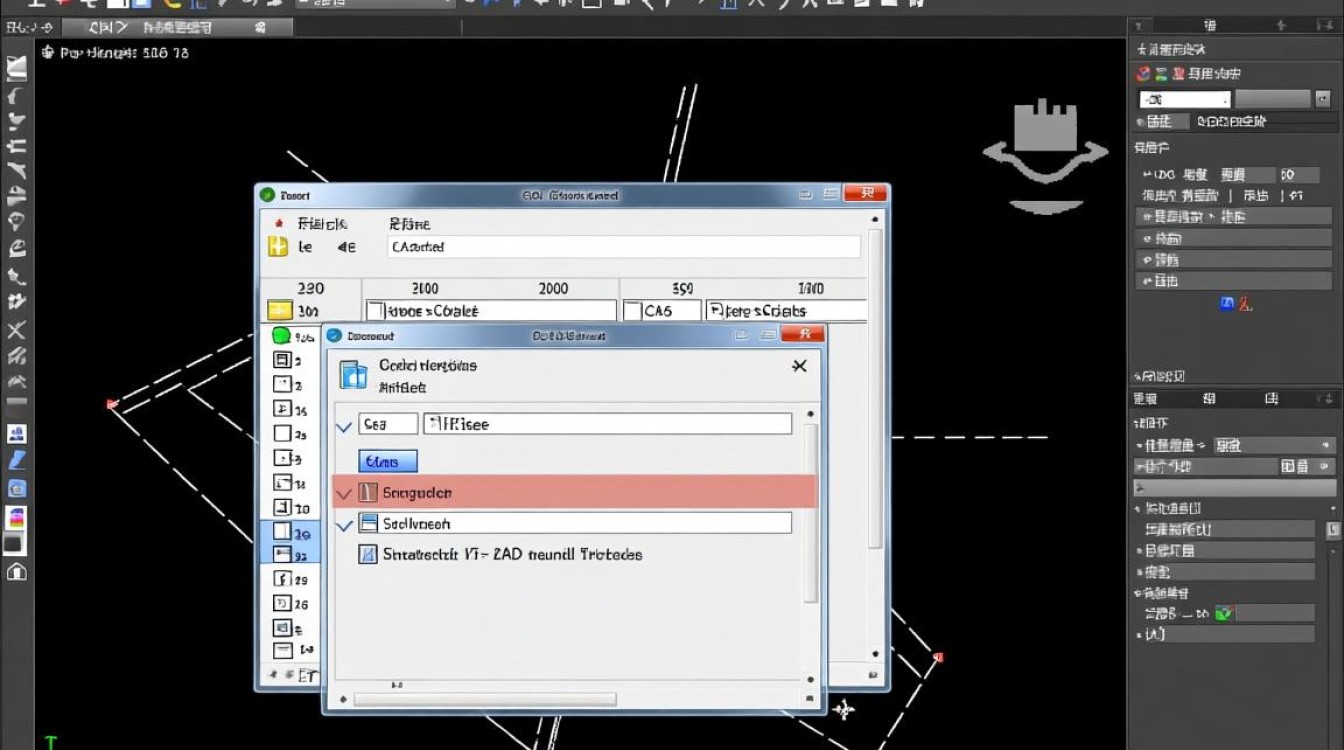1344x750 pixels.
Task: Select the red highlighted Snagudeh row
Action: [574, 492]
